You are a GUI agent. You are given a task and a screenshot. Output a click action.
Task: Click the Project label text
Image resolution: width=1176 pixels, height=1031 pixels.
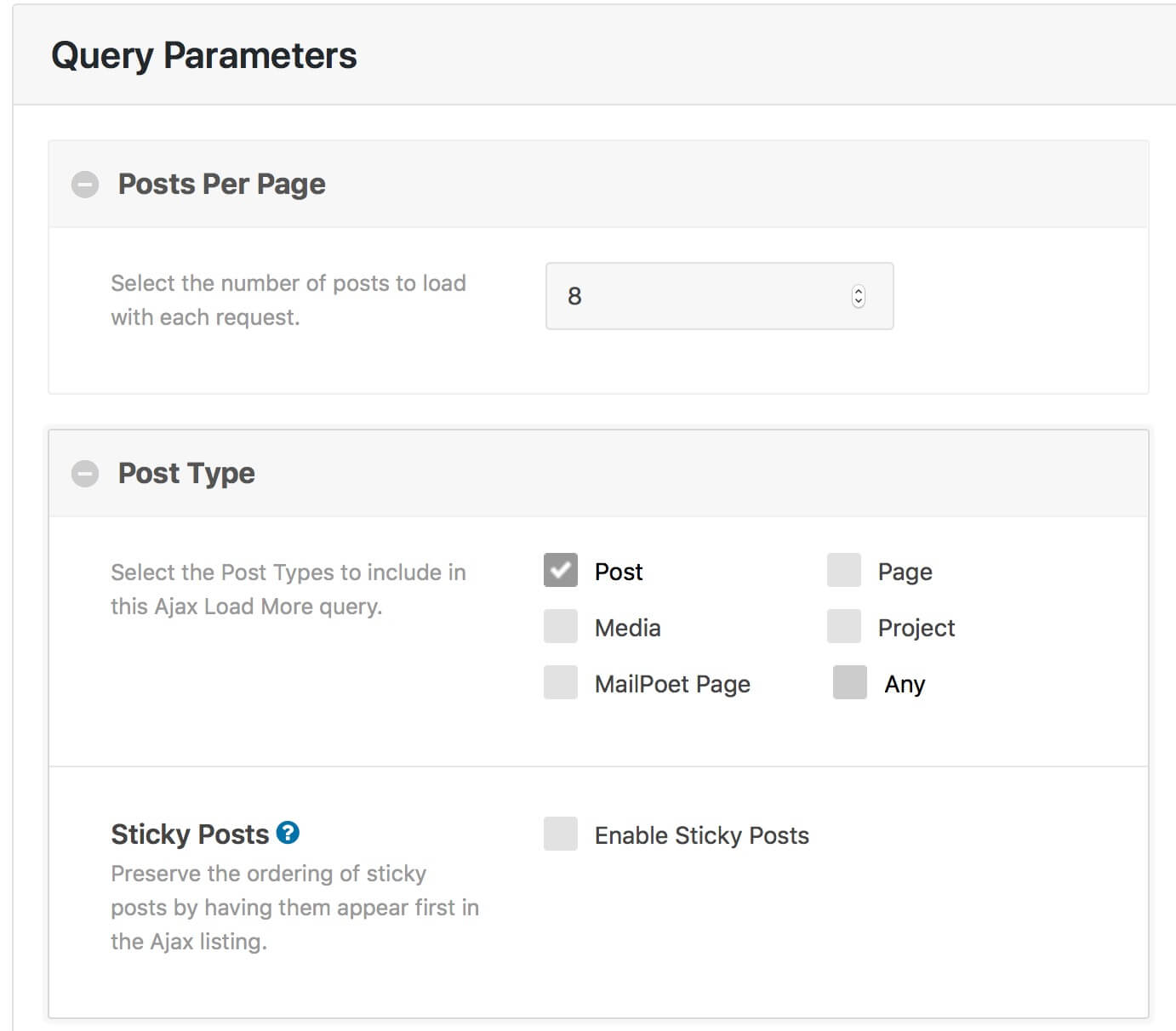point(916,629)
